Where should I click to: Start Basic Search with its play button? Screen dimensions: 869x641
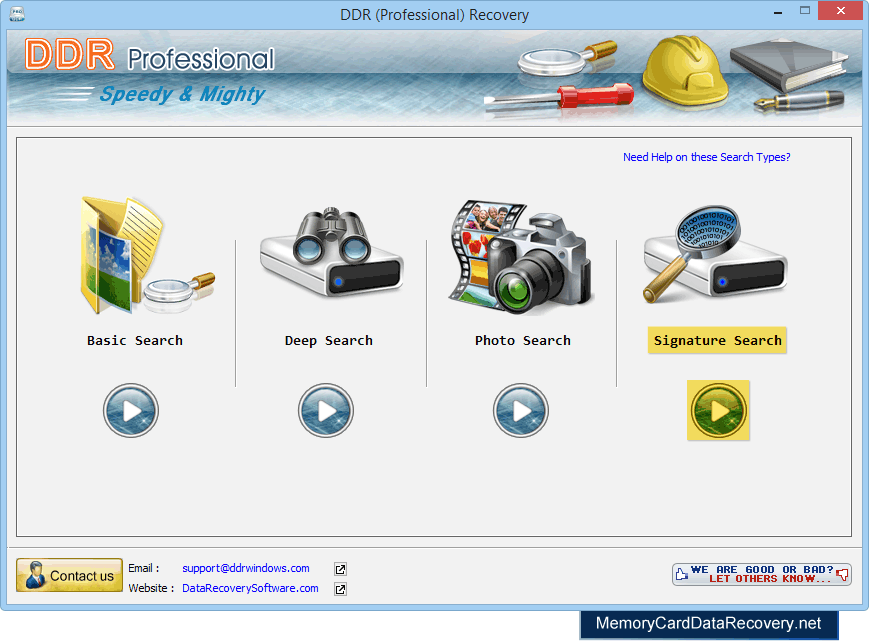[x=131, y=411]
